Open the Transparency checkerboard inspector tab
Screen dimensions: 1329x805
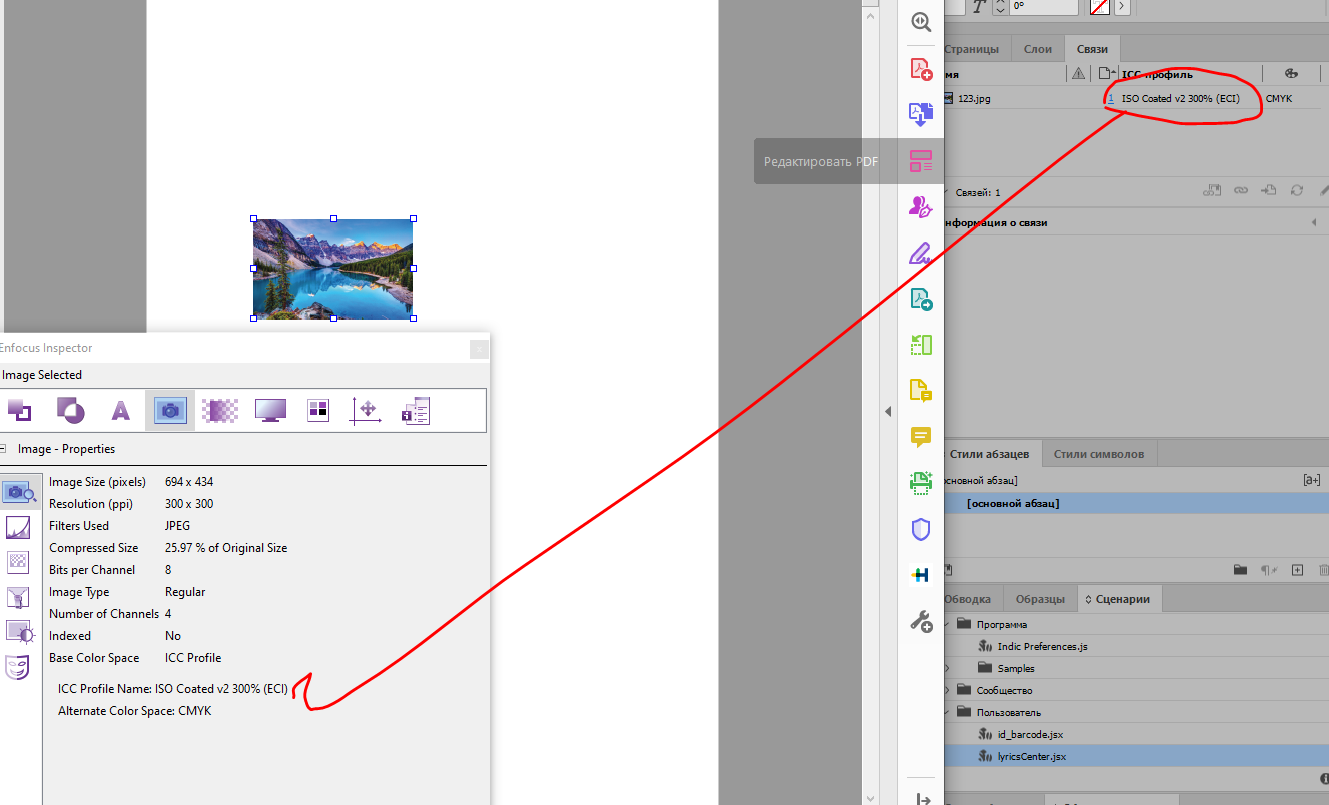point(219,410)
